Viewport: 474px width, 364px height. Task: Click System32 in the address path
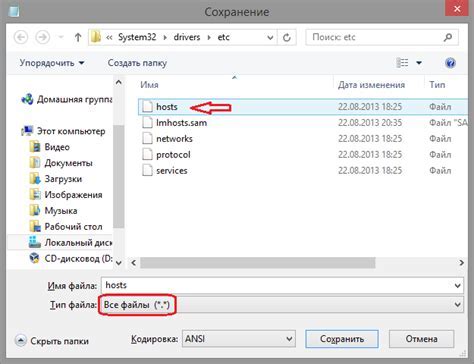tap(137, 37)
